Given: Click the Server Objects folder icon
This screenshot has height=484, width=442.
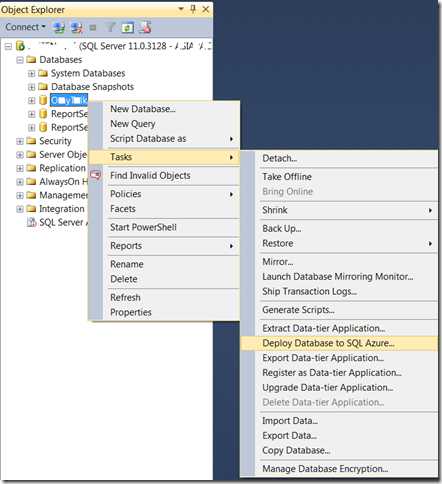Looking at the screenshot, I should [x=31, y=154].
